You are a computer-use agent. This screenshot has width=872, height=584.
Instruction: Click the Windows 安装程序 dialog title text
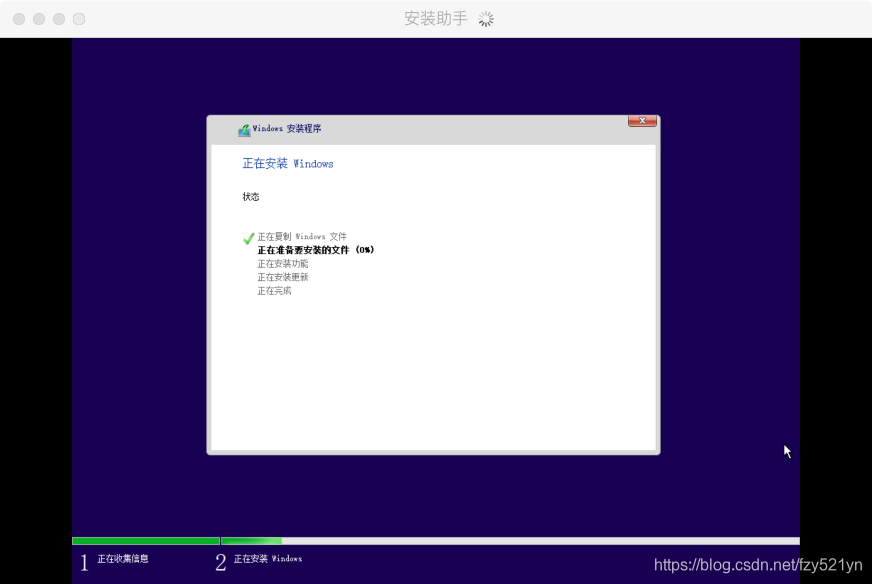pyautogui.click(x=287, y=128)
